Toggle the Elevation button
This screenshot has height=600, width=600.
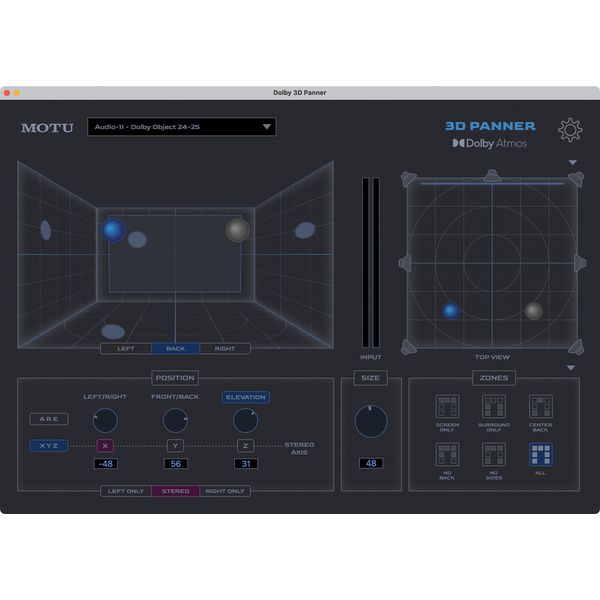point(246,397)
